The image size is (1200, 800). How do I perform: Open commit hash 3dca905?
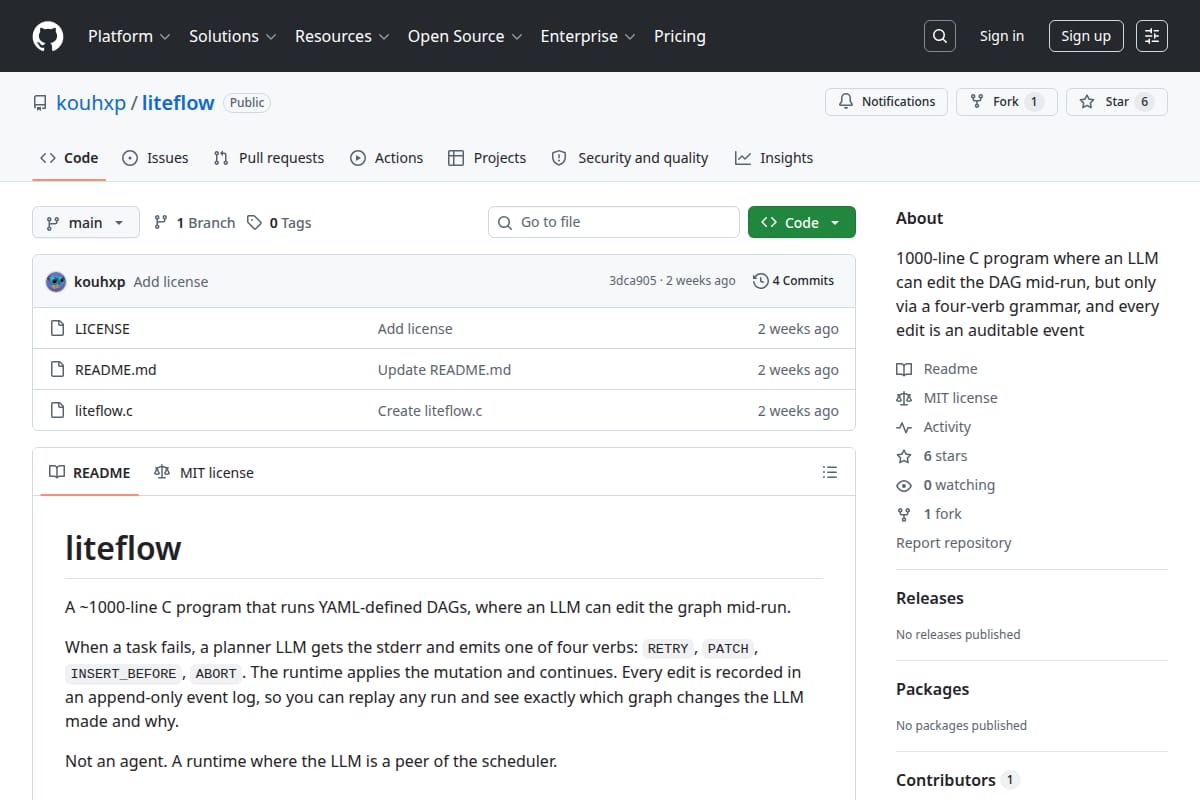(633, 281)
